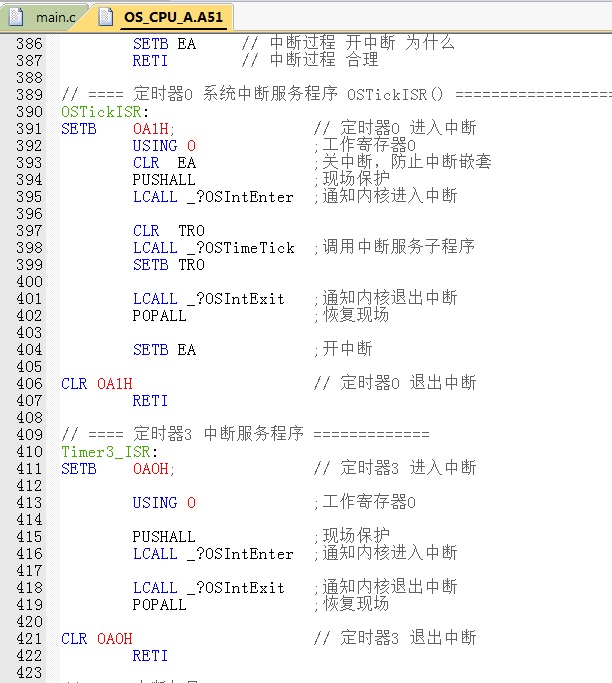Click USING 0 on line 413
This screenshot has width=612, height=683.
tap(164, 502)
